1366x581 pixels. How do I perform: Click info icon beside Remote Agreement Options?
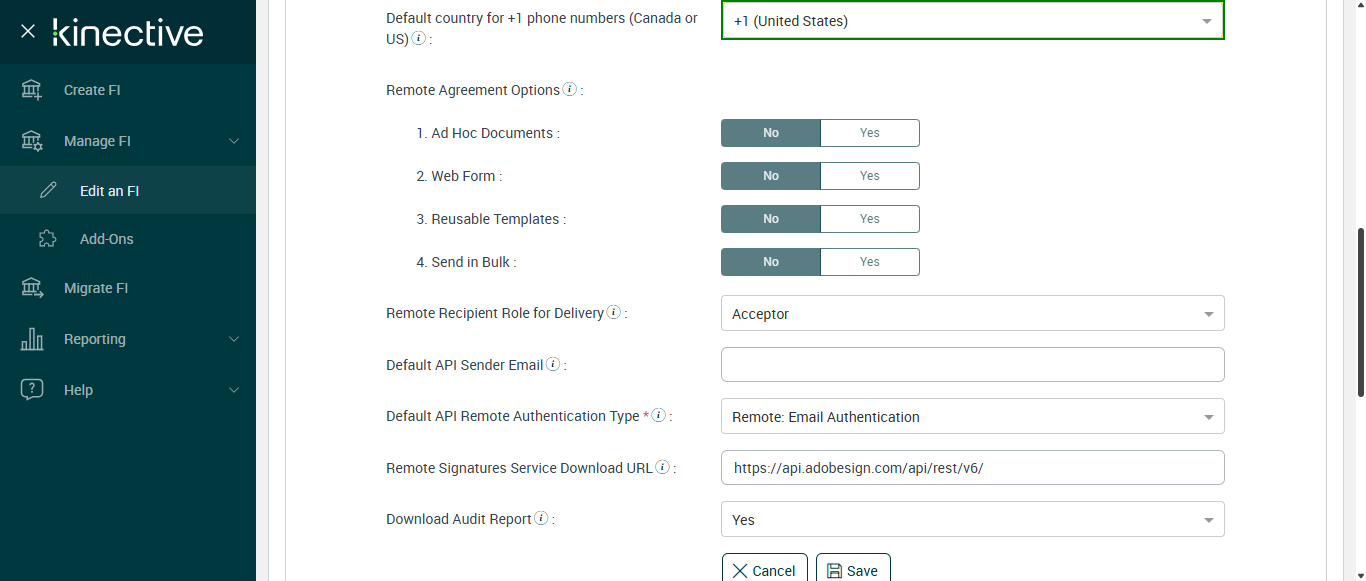(x=570, y=89)
